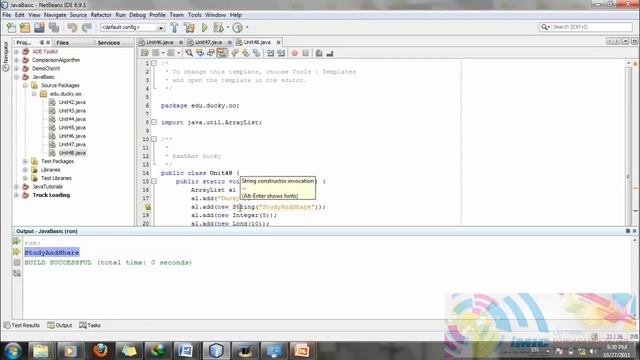The width and height of the screenshot is (640, 360).
Task: Click the Shift Line Left editor icon
Action: [x=270, y=53]
